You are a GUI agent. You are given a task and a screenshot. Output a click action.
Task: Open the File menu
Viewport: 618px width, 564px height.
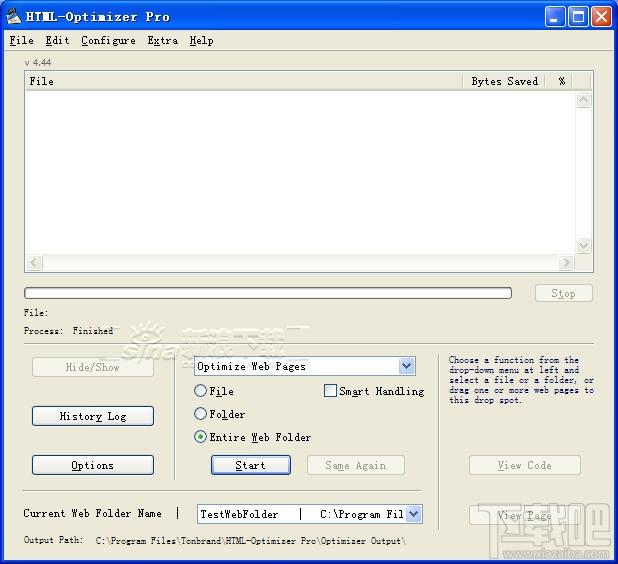coord(21,40)
